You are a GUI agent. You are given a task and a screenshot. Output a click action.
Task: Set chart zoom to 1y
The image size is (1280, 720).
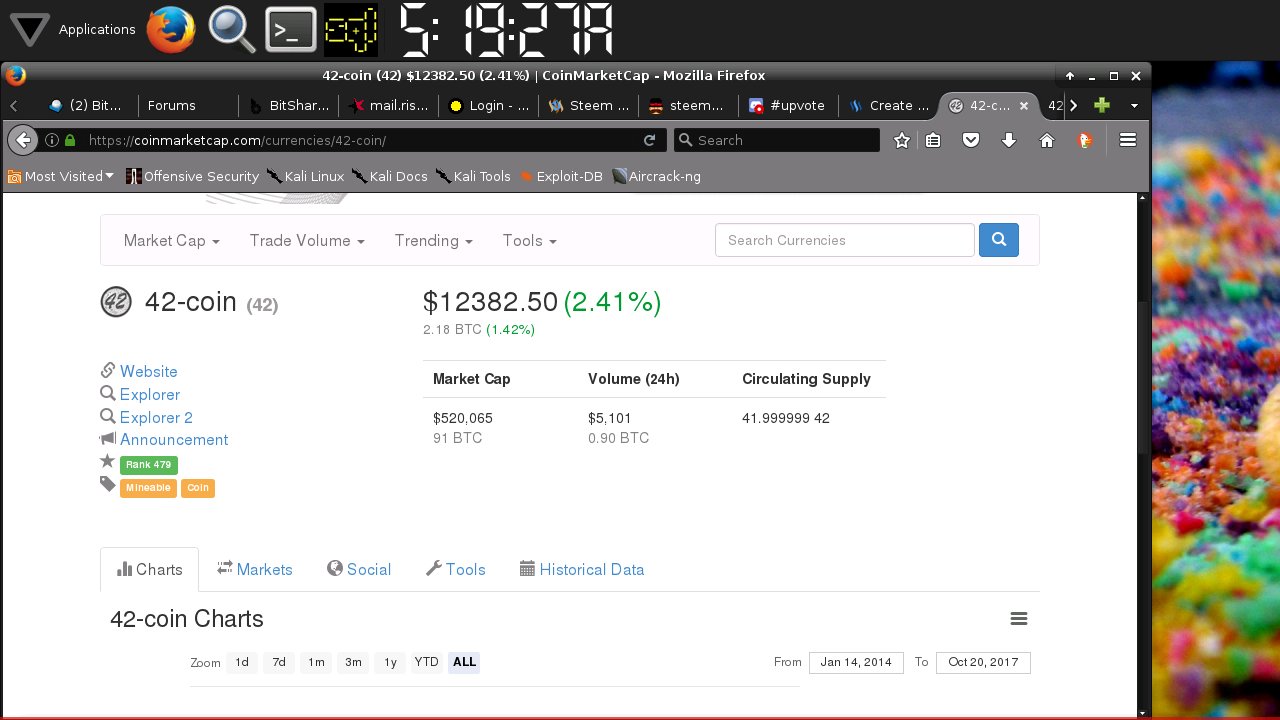[x=390, y=662]
